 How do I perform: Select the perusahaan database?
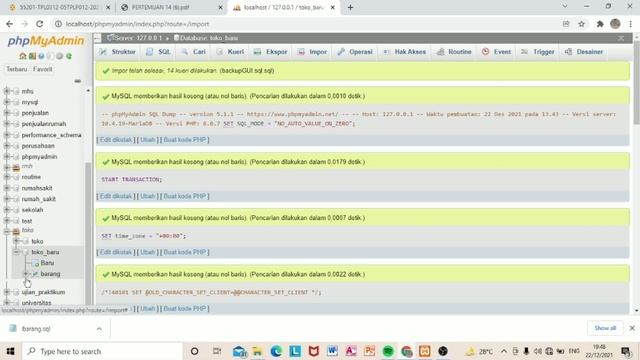tap(38, 146)
